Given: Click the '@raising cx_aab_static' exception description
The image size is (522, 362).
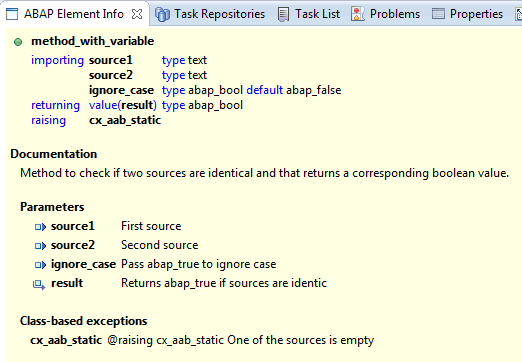Looking at the screenshot, I should 241,340.
